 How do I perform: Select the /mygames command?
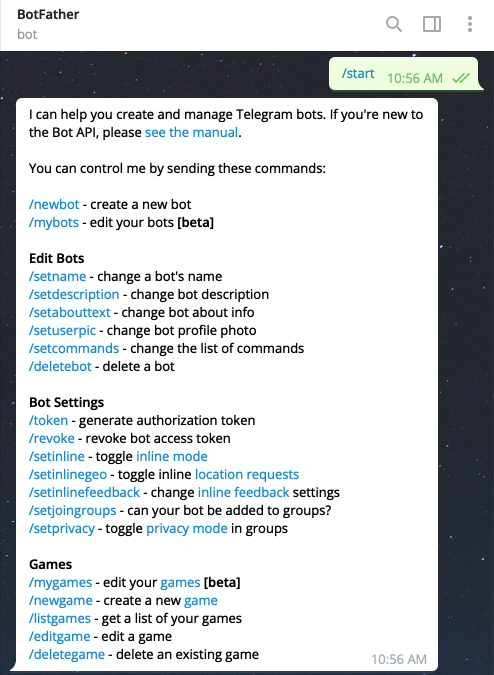(61, 582)
